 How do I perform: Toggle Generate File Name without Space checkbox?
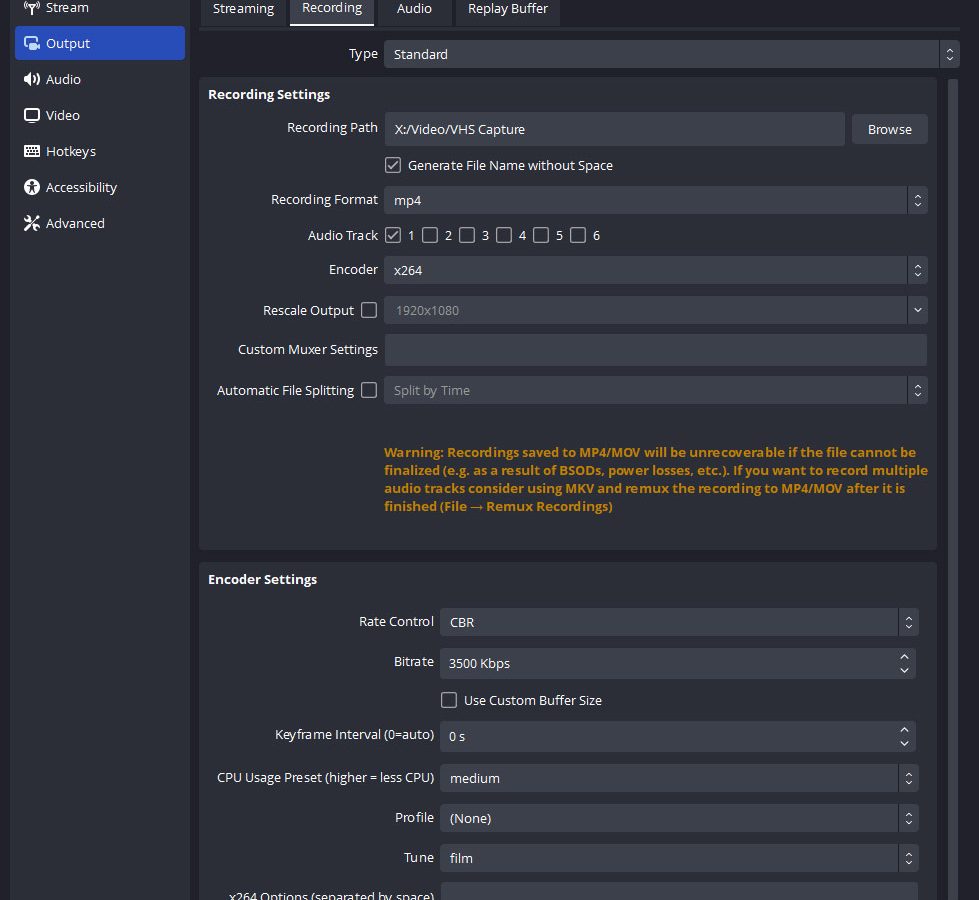tap(393, 166)
